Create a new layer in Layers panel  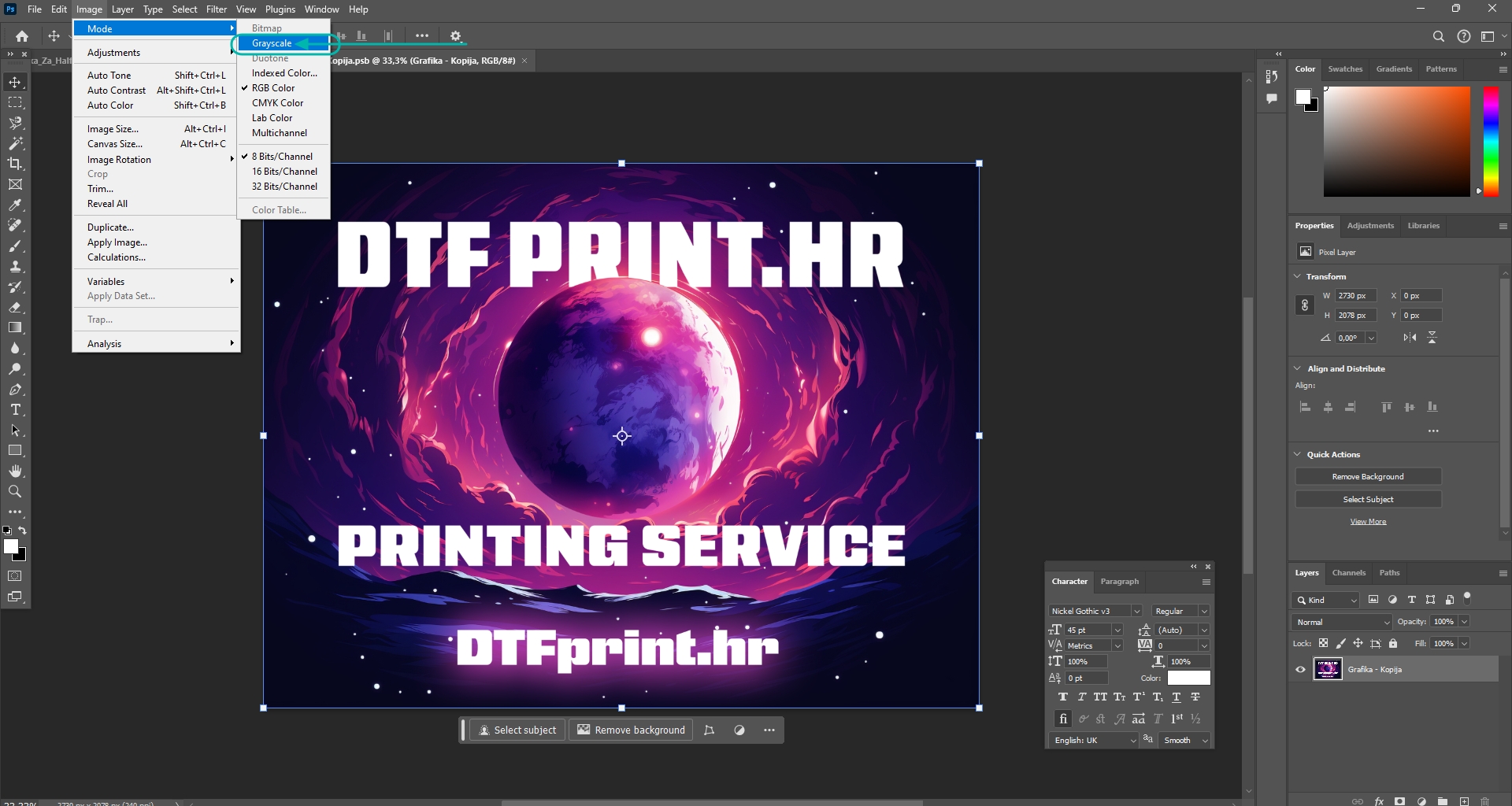[1464, 801]
